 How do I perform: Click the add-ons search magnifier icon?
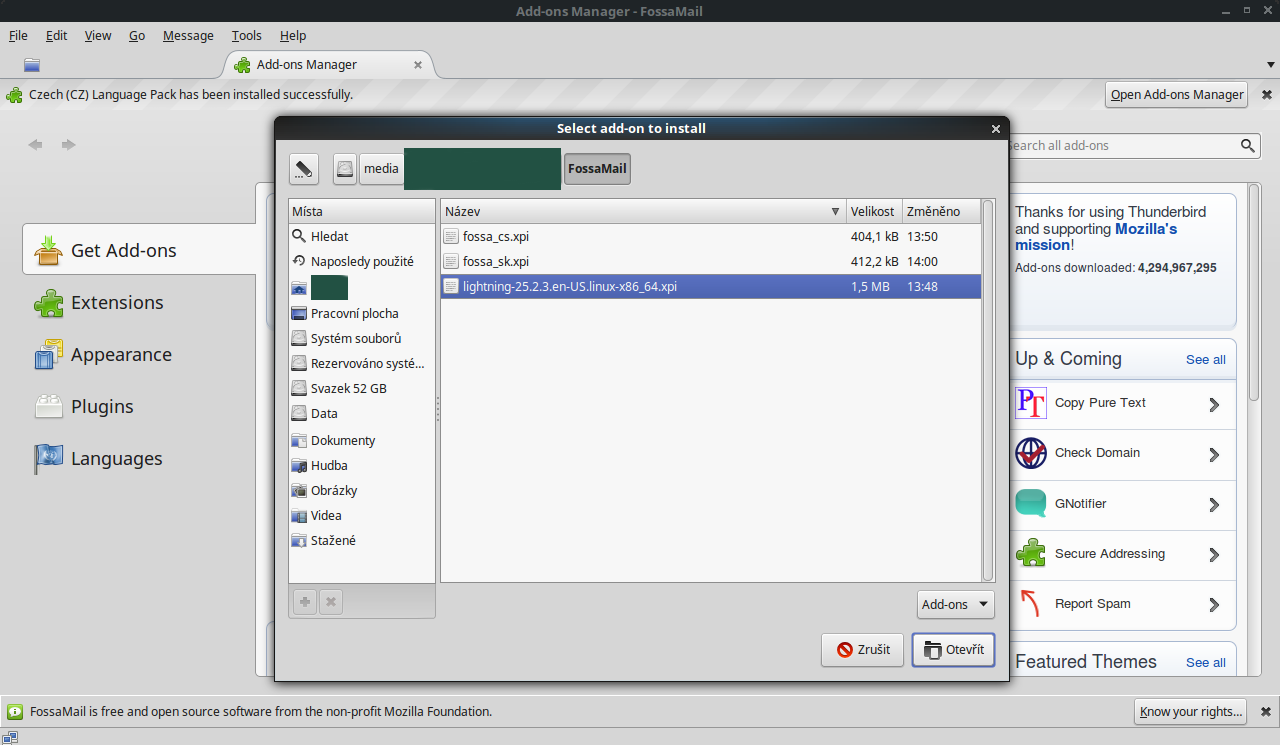[1248, 146]
